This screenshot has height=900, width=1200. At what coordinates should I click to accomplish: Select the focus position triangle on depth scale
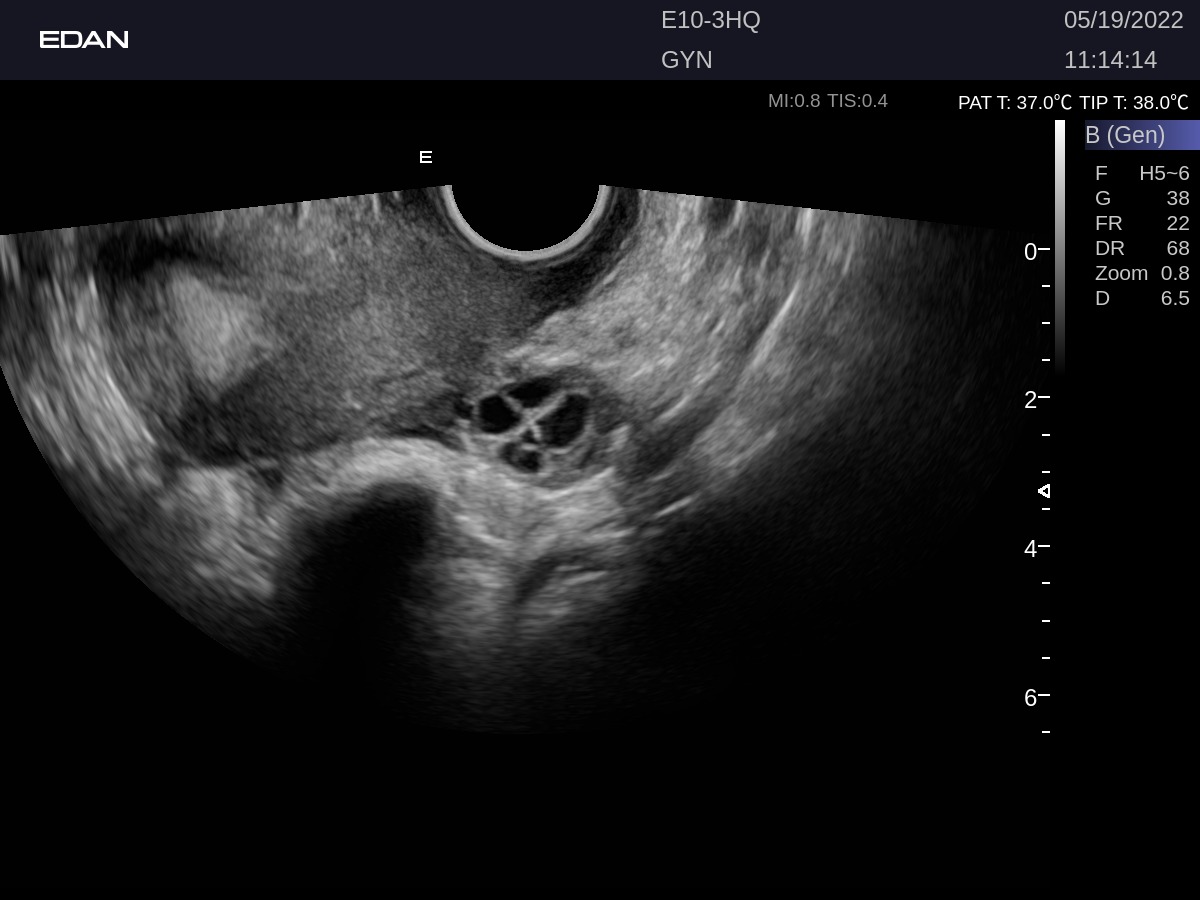(x=1044, y=491)
